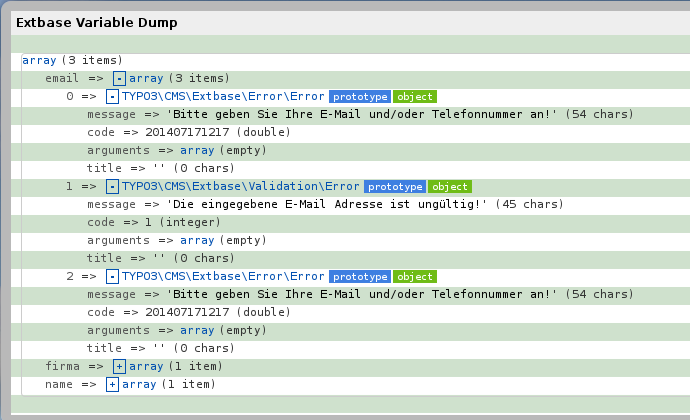690x420 pixels.
Task: Click item 0 TYPO3\CMS\Extbase\Error\Error class name
Action: (223, 96)
